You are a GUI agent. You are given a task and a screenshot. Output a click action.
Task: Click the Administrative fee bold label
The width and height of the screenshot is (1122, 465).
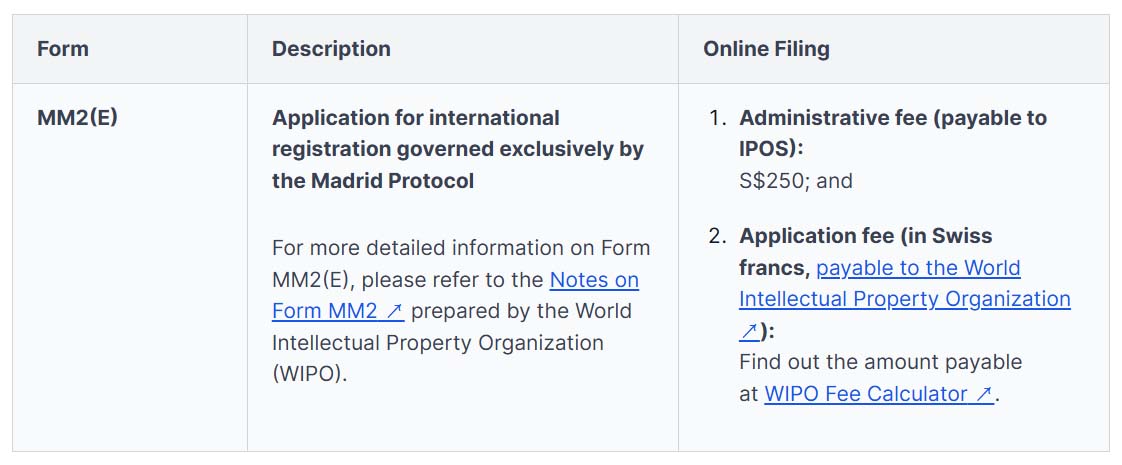tap(892, 118)
